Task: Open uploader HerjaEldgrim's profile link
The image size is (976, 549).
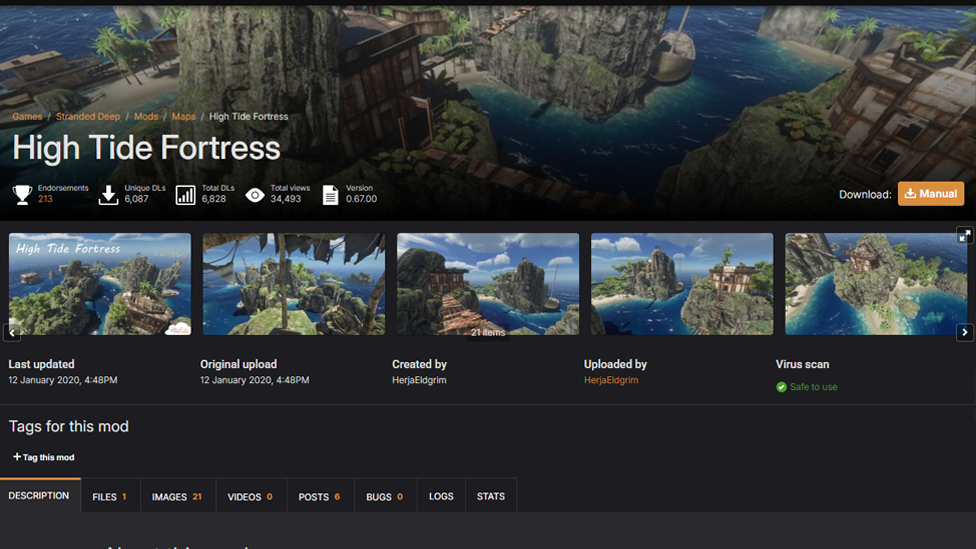Action: [611, 380]
